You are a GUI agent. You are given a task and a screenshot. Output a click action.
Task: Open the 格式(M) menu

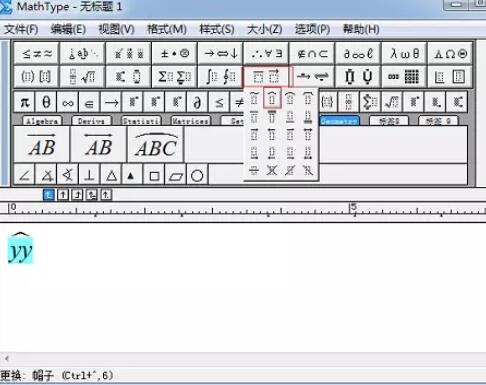coord(167,29)
